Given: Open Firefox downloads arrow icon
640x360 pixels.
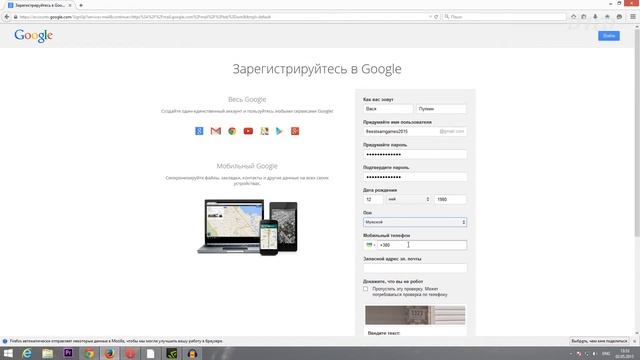Looking at the screenshot, I should tap(595, 17).
